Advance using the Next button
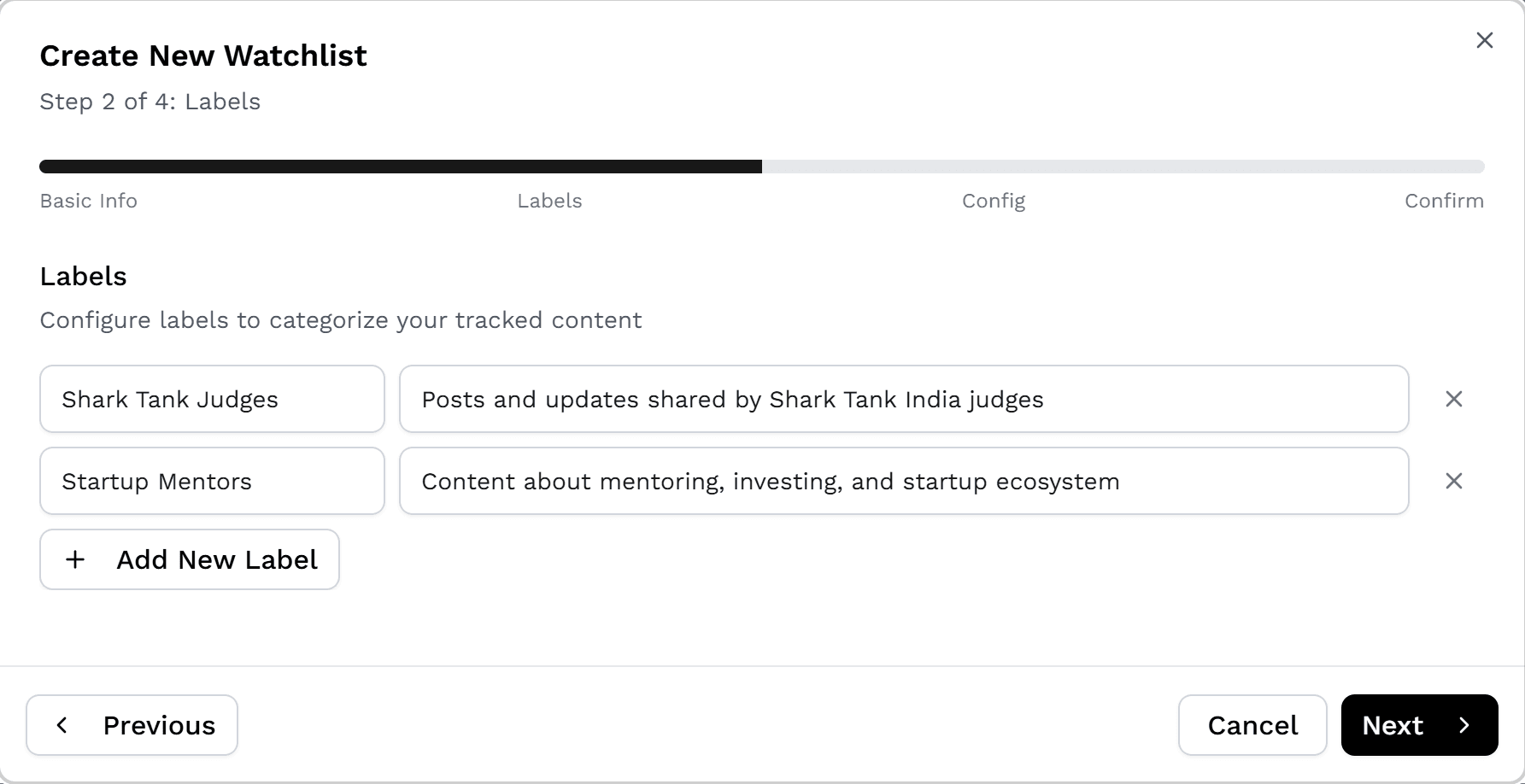Viewport: 1525px width, 784px height. pyautogui.click(x=1418, y=724)
